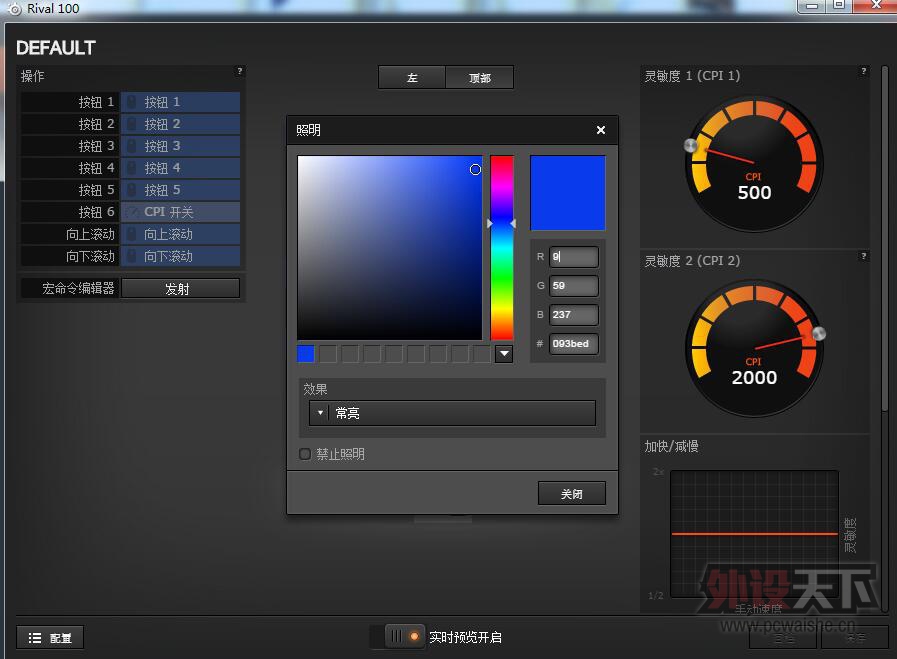Image resolution: width=897 pixels, height=659 pixels.
Task: Click the rainbow hue slider strip
Action: pyautogui.click(x=502, y=248)
